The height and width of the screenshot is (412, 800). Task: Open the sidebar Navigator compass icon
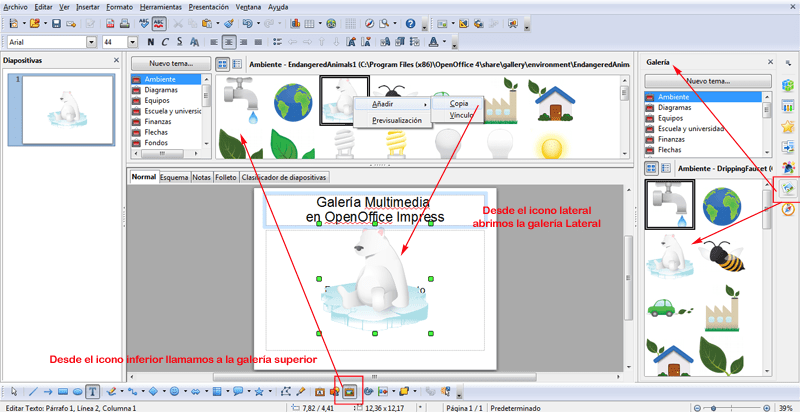(x=788, y=210)
